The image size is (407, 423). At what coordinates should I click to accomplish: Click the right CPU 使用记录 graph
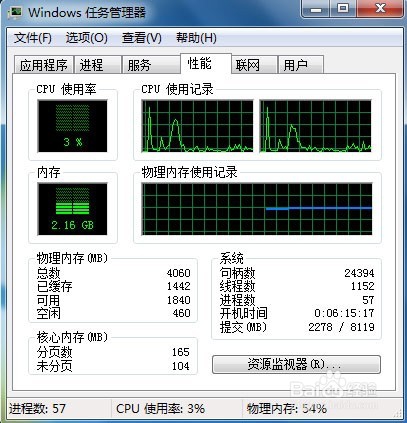pos(315,126)
